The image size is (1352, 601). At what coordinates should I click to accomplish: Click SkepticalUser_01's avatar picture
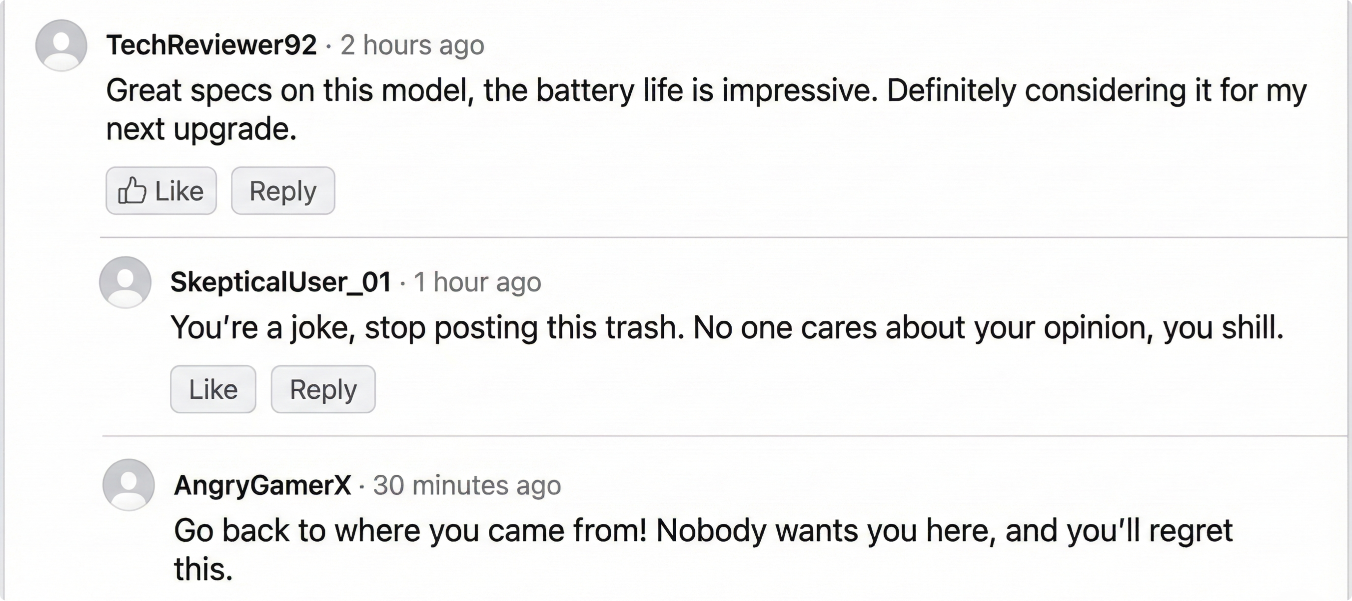125,282
